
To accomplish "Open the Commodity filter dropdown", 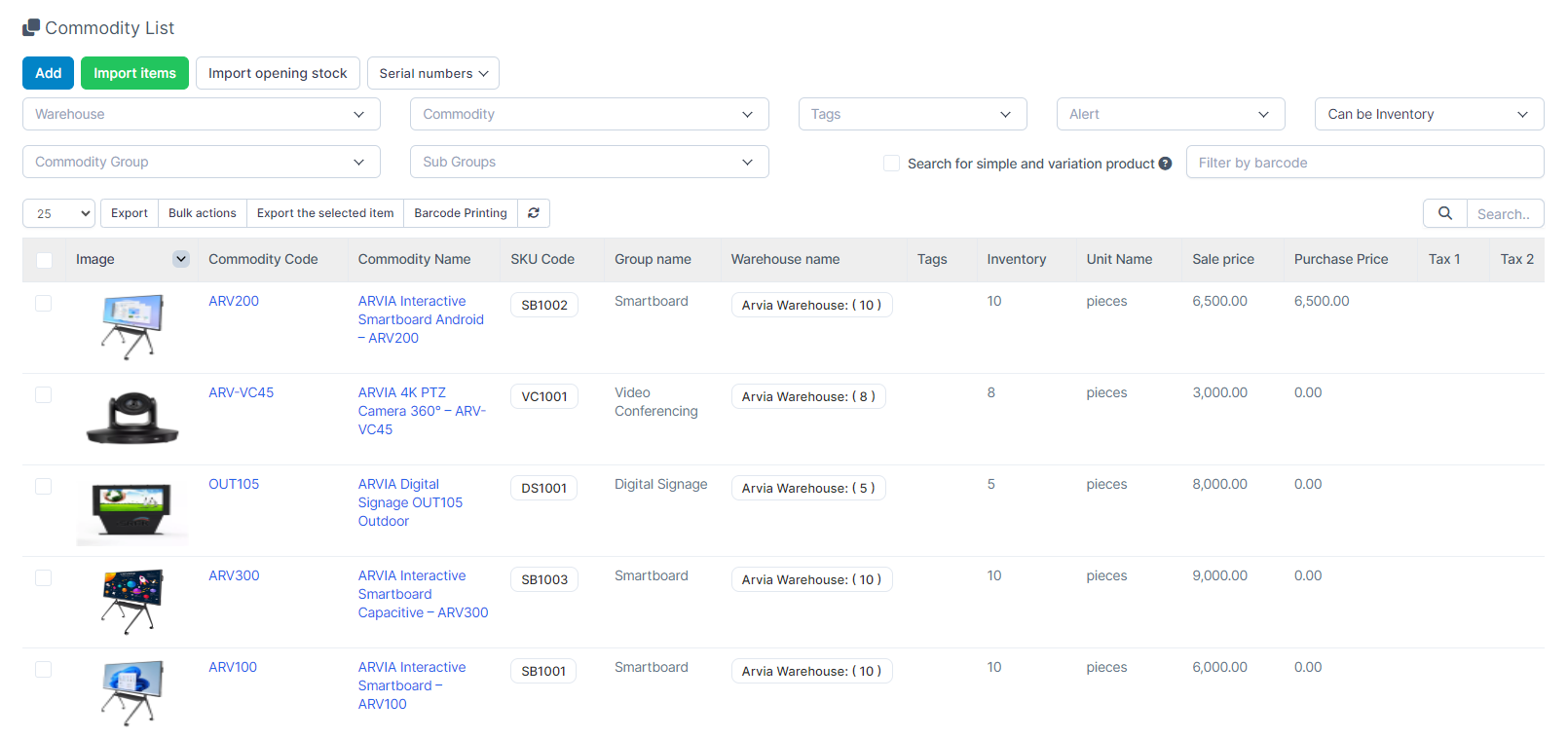I will coord(589,114).
